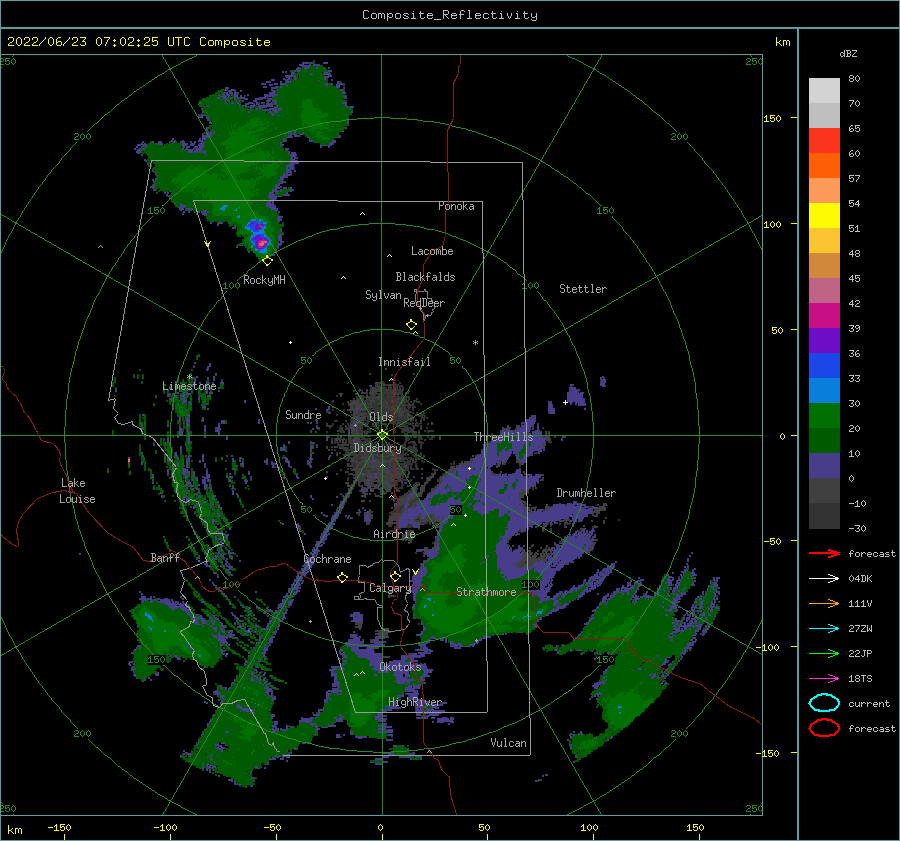
Task: Click the Stettler town label
Action: coord(583,289)
